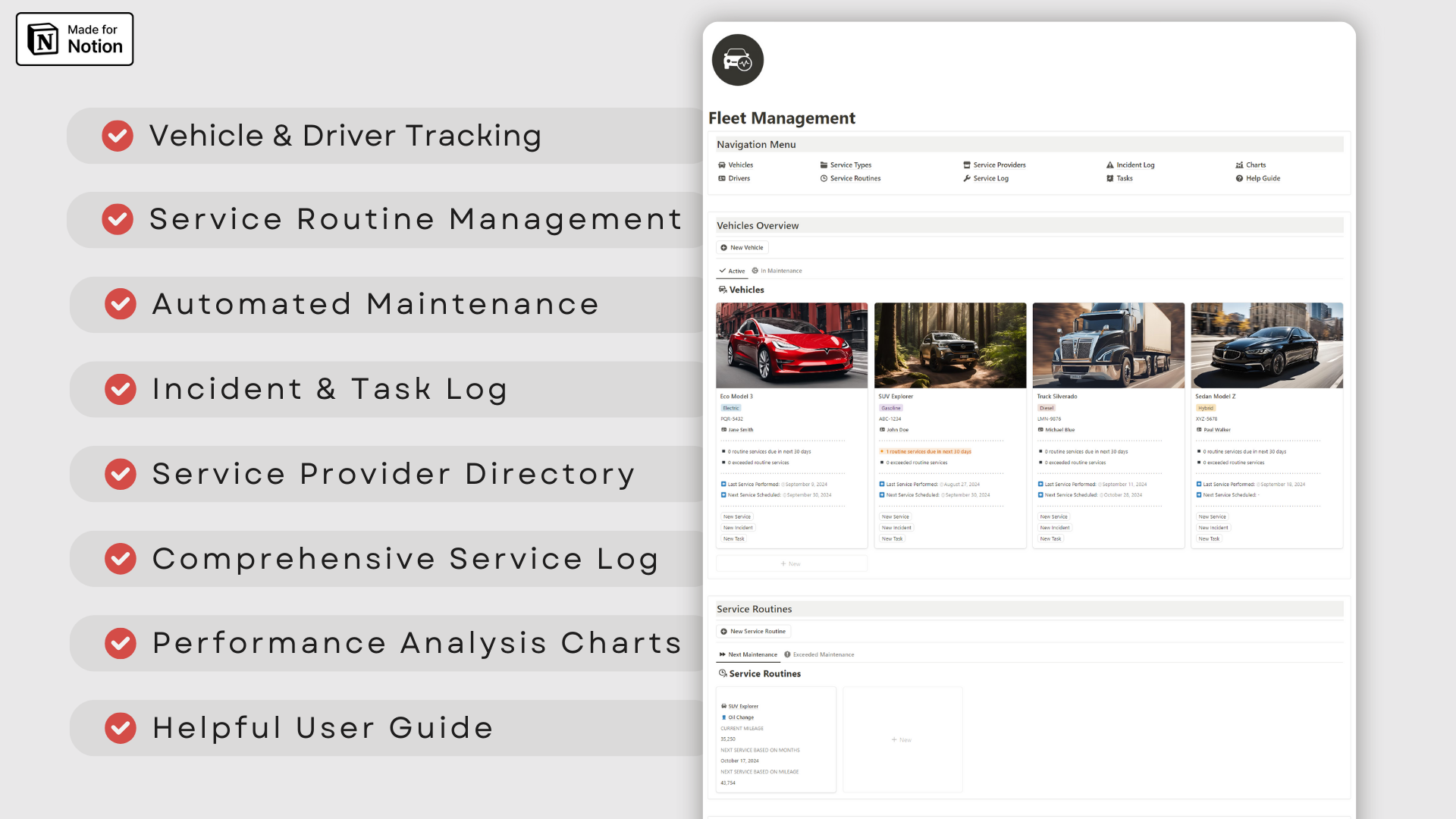The width and height of the screenshot is (1456, 819).
Task: Click the Service Routines clock icon
Action: [x=824, y=178]
